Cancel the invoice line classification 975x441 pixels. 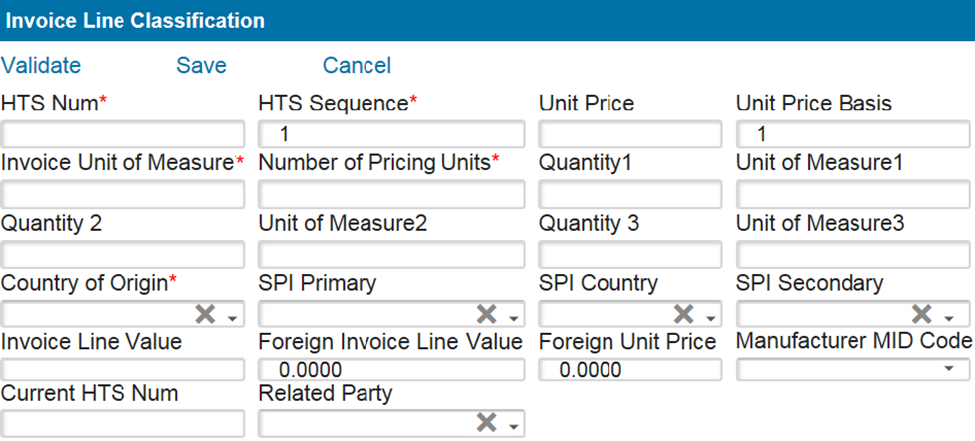tap(356, 66)
